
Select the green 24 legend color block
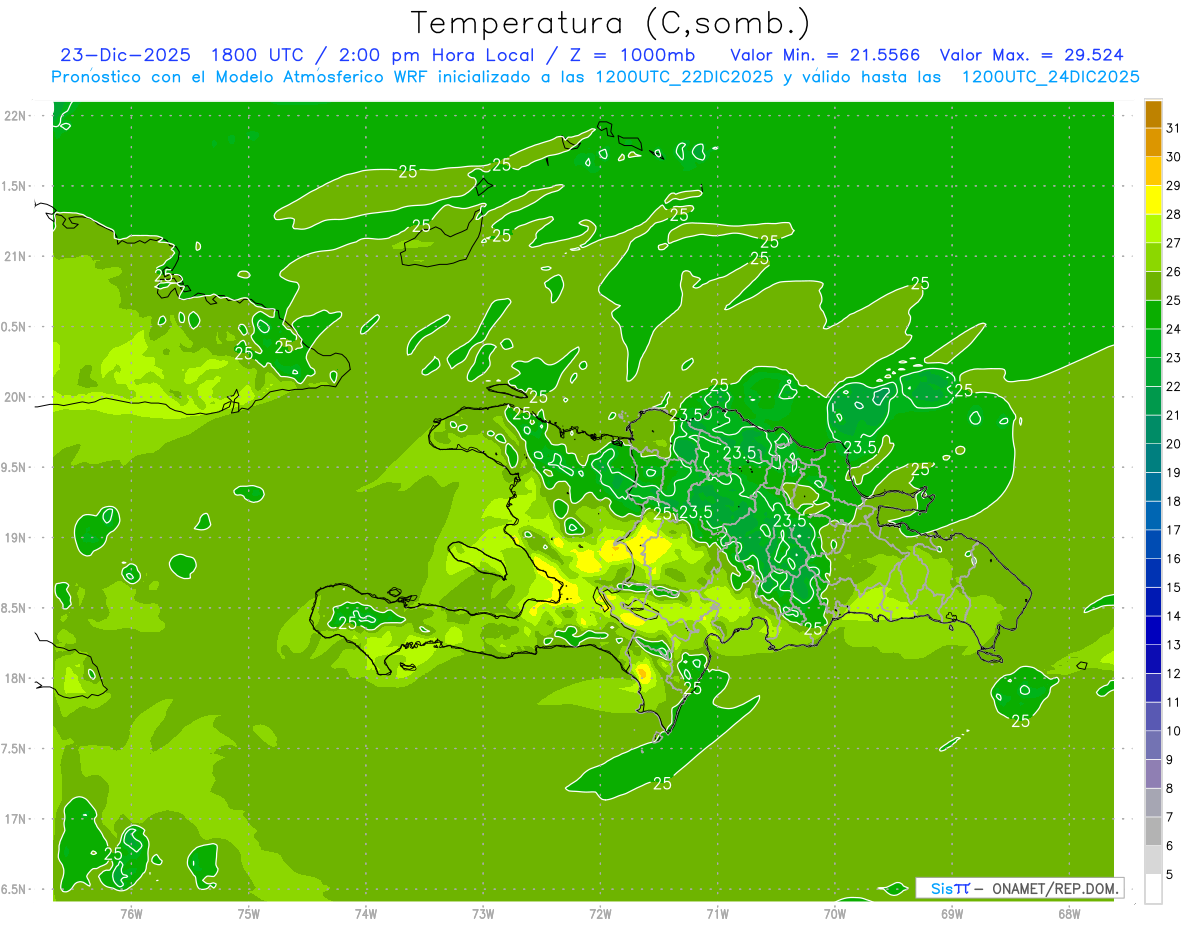1153,315
